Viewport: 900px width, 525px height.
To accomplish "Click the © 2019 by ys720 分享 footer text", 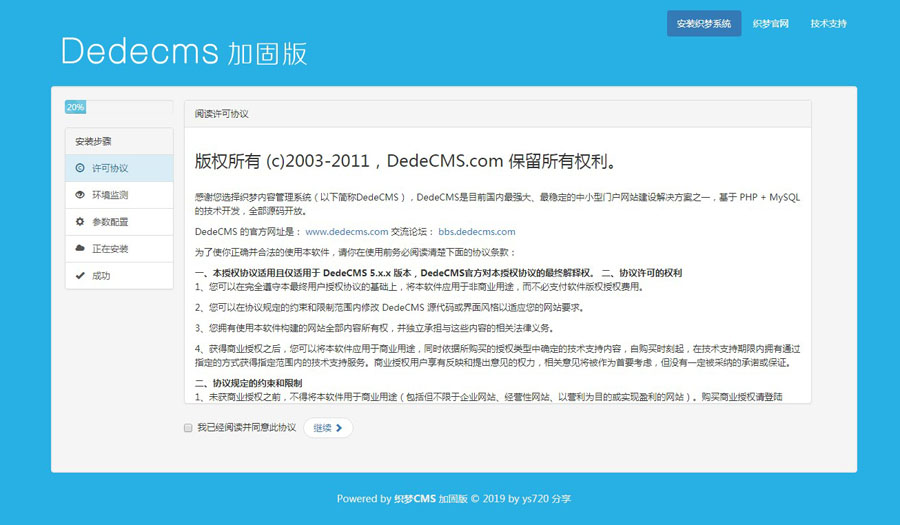I will coord(521,499).
